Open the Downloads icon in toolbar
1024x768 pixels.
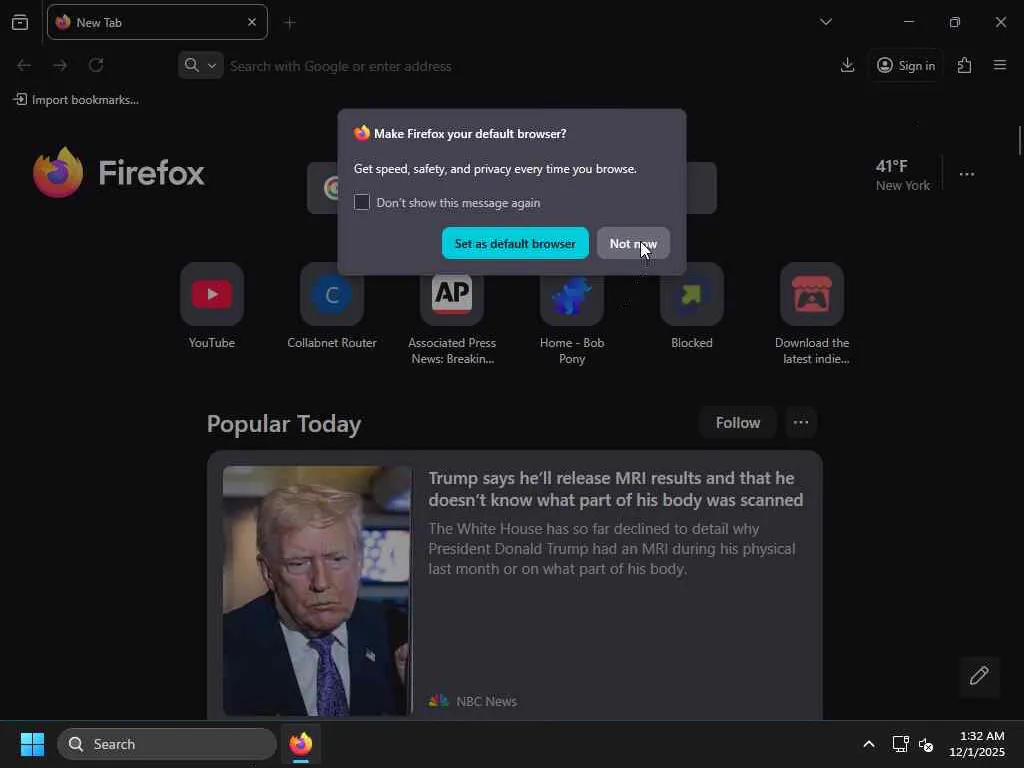[x=848, y=65]
